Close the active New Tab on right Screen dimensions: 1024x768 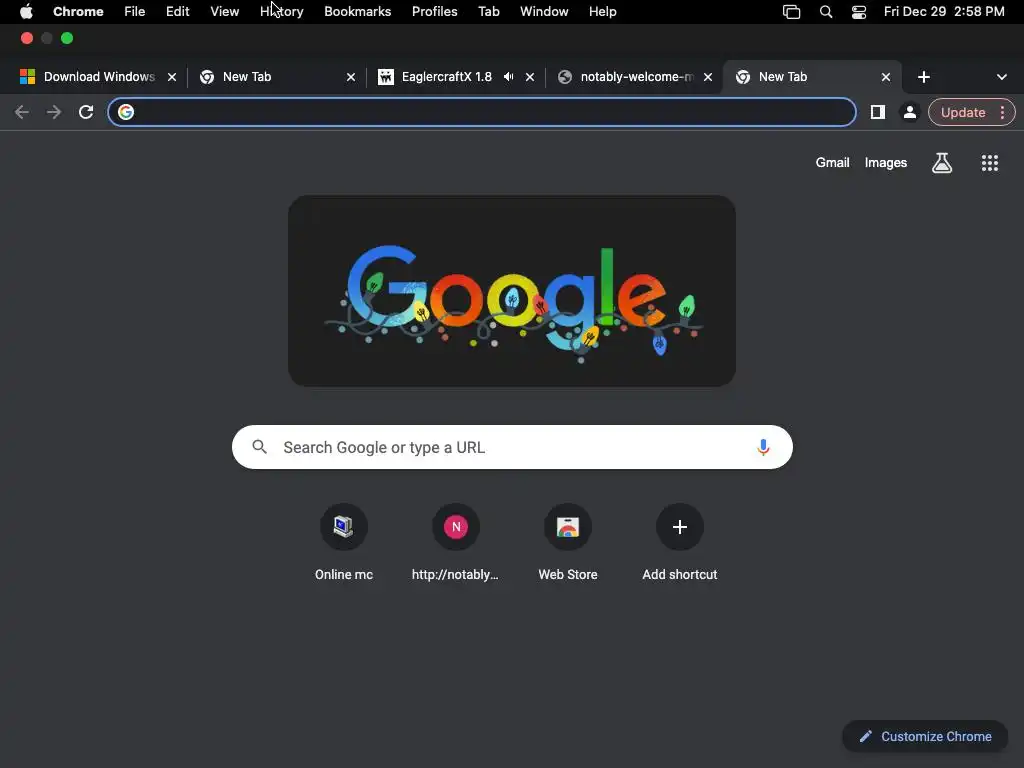coord(886,77)
